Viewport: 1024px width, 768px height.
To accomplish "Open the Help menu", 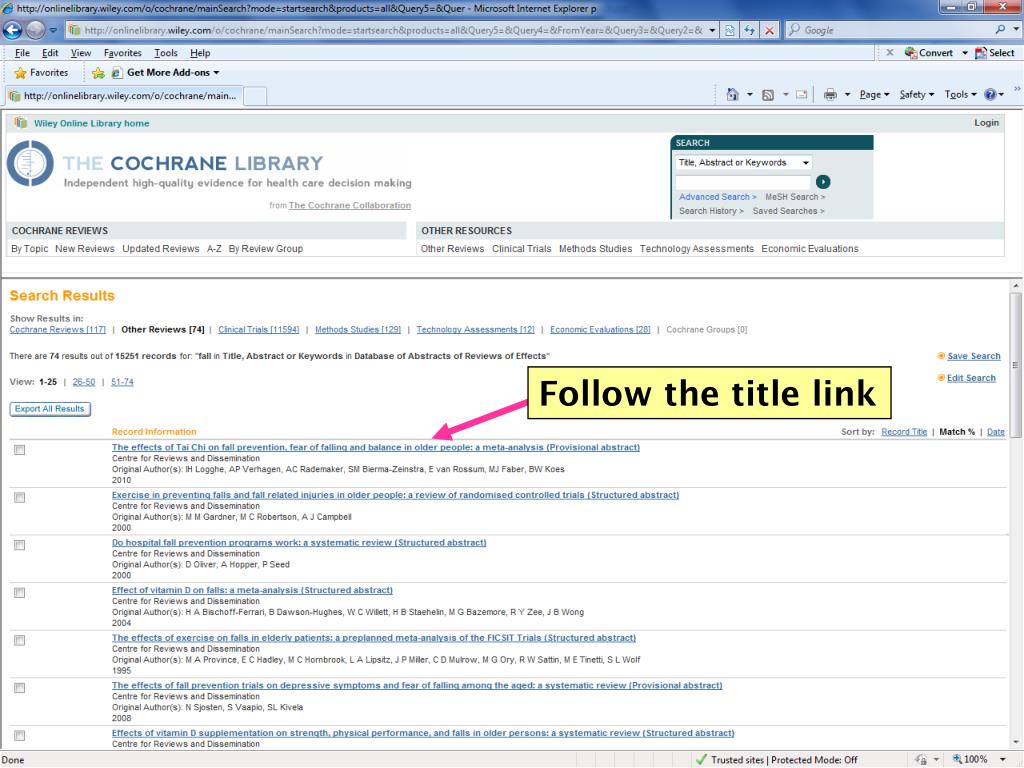I will pos(200,53).
